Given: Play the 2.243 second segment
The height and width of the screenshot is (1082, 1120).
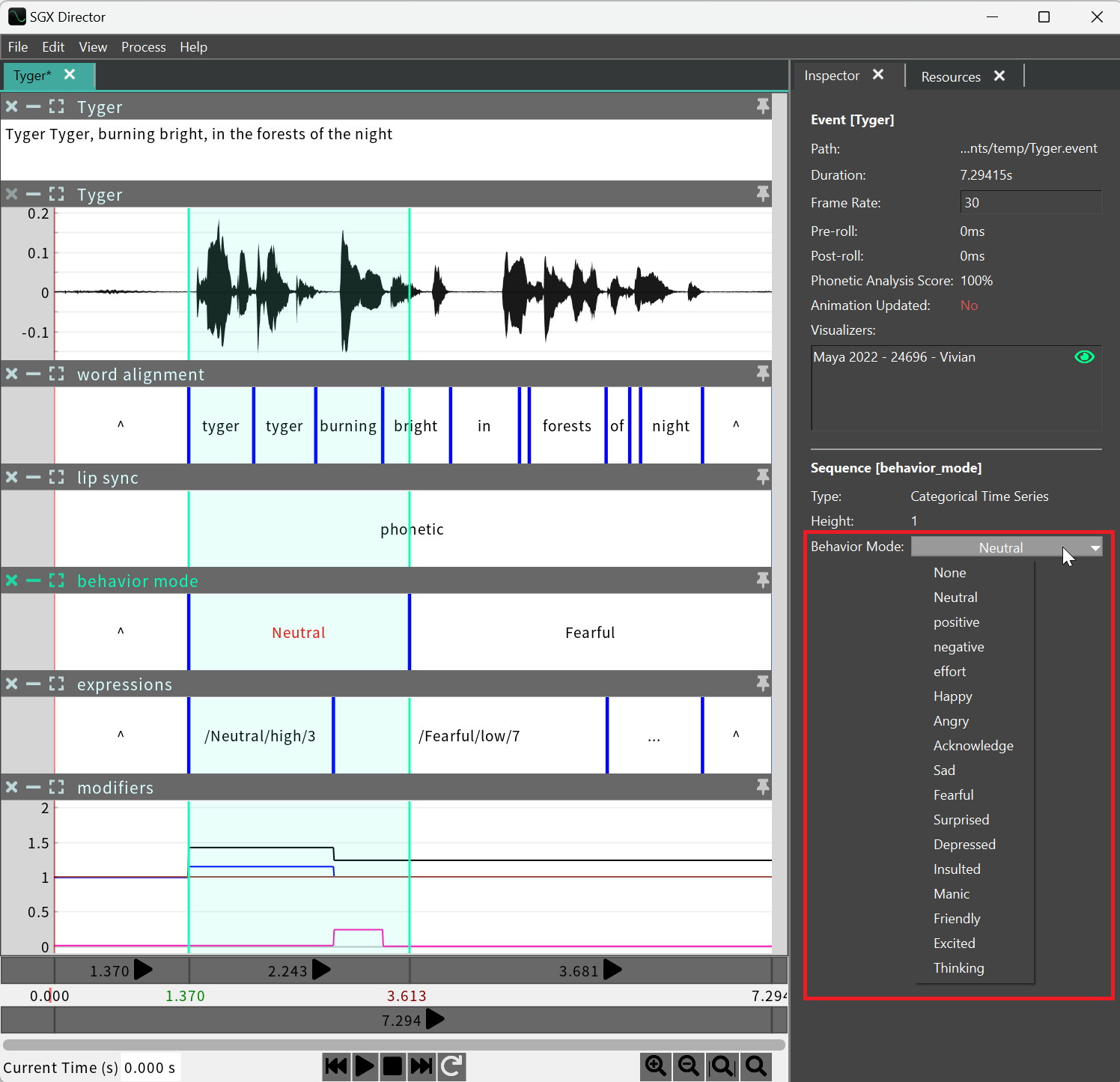Looking at the screenshot, I should [x=322, y=970].
